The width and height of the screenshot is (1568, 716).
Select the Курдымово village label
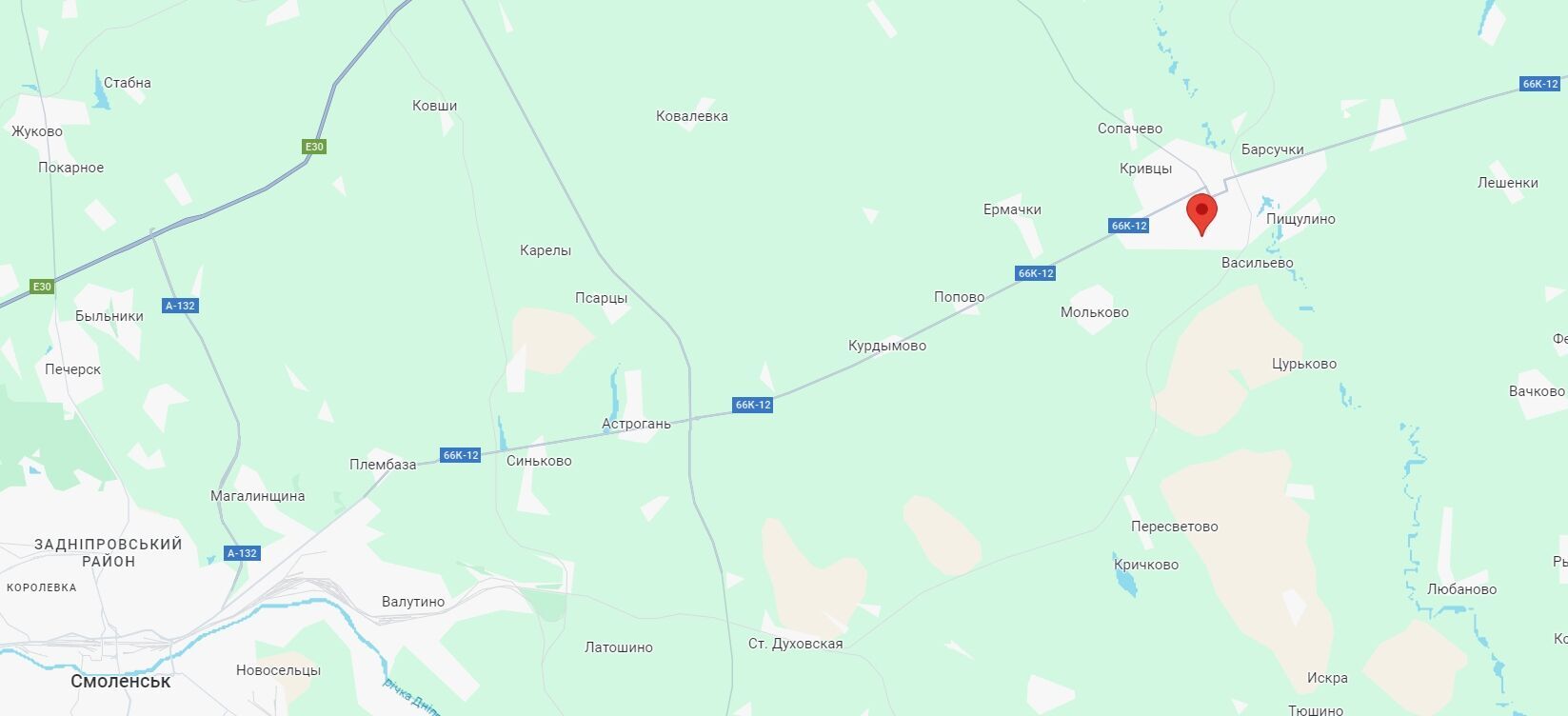click(887, 346)
